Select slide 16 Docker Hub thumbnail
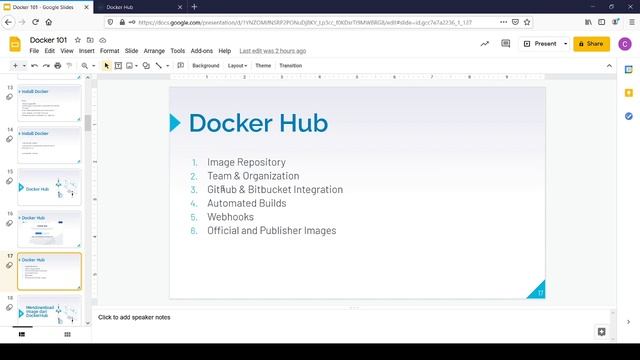This screenshot has height=360, width=640. click(x=49, y=229)
